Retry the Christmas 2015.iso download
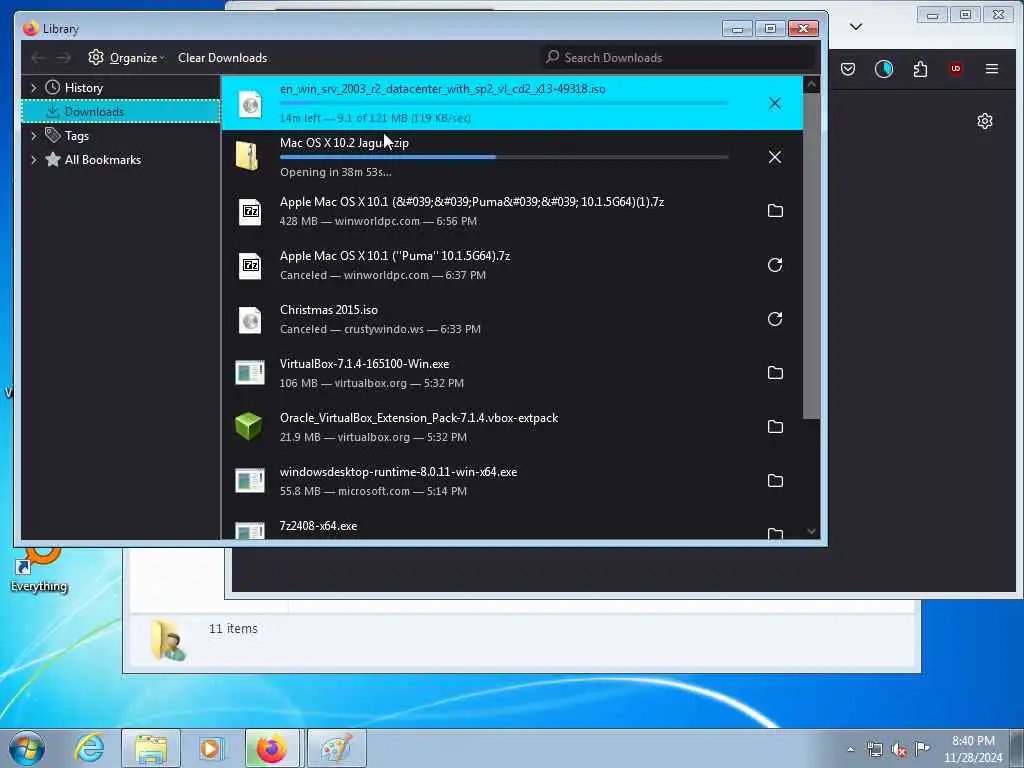Image resolution: width=1024 pixels, height=768 pixels. click(775, 319)
